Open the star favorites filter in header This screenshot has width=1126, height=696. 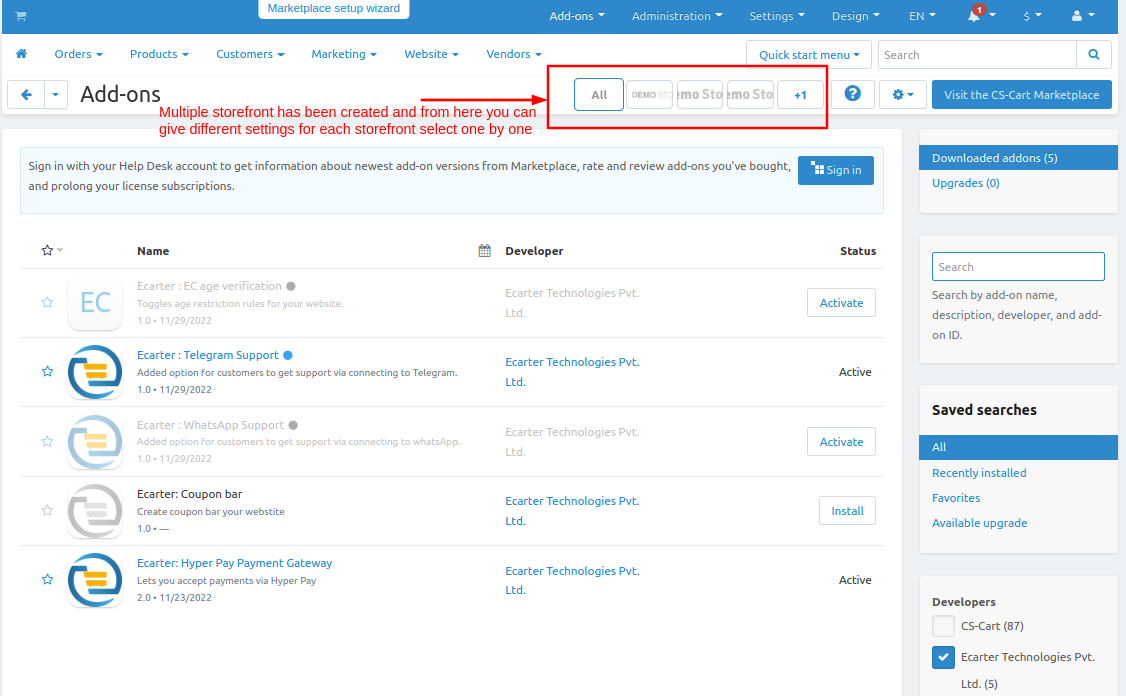pyautogui.click(x=52, y=250)
